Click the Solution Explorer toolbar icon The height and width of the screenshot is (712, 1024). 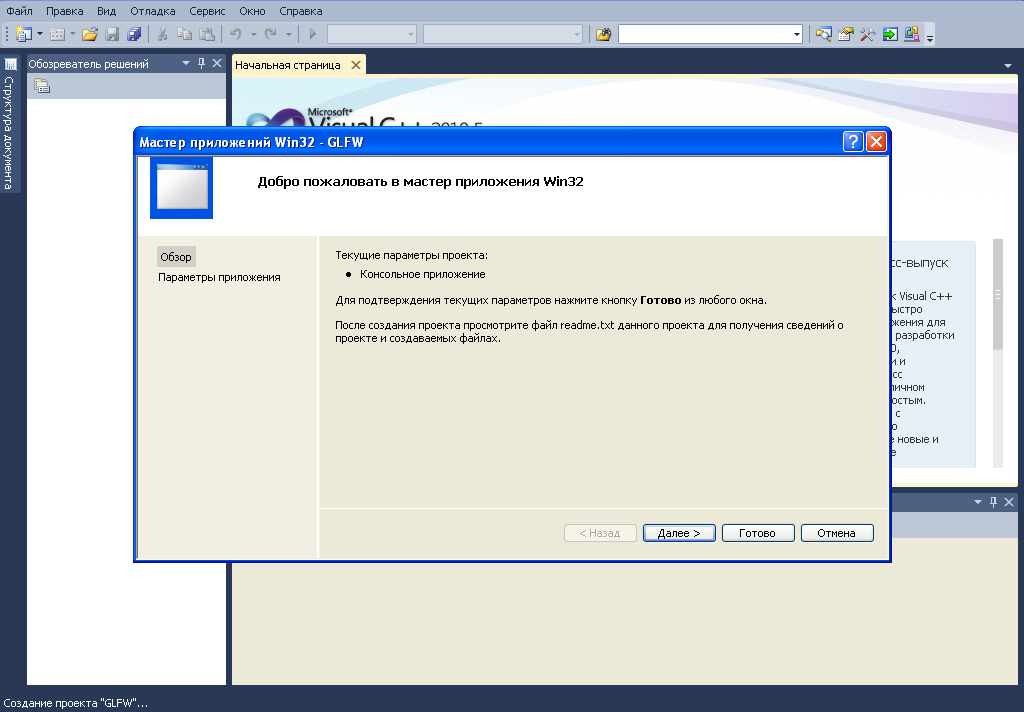click(824, 34)
